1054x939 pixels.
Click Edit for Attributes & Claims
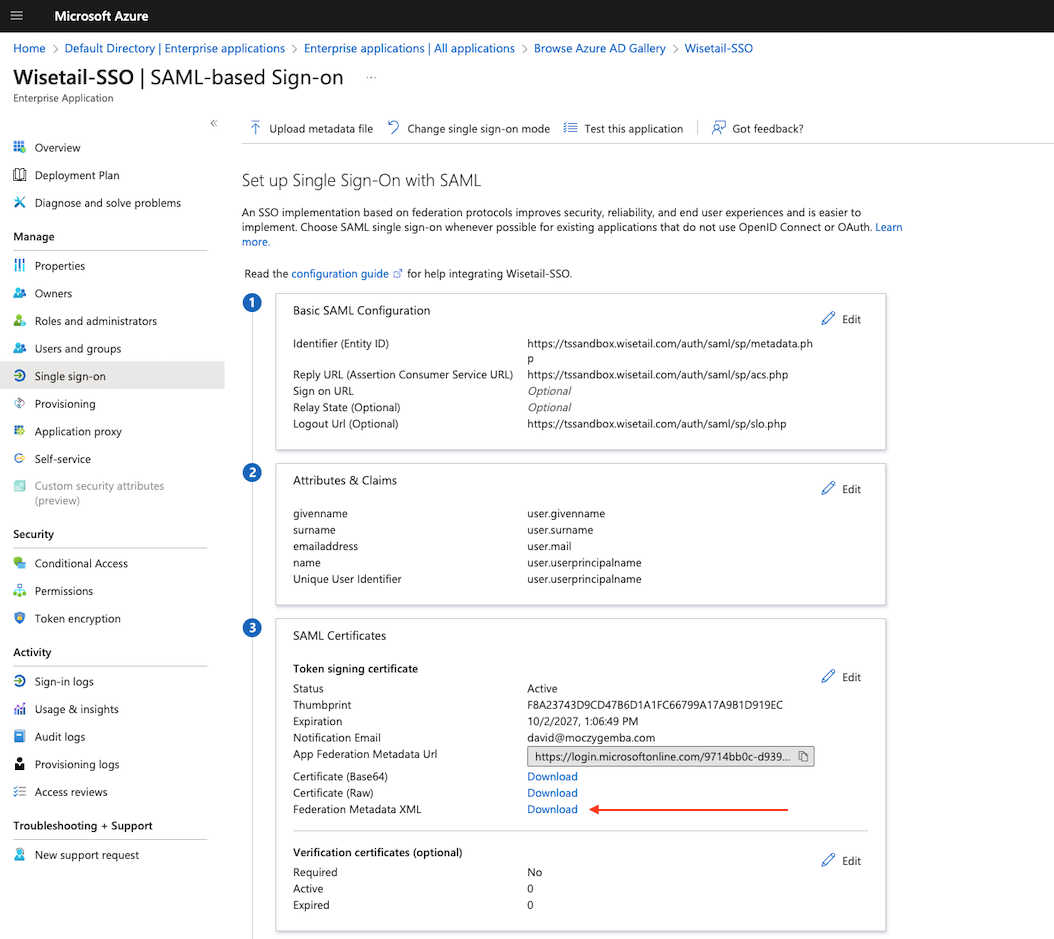click(841, 489)
